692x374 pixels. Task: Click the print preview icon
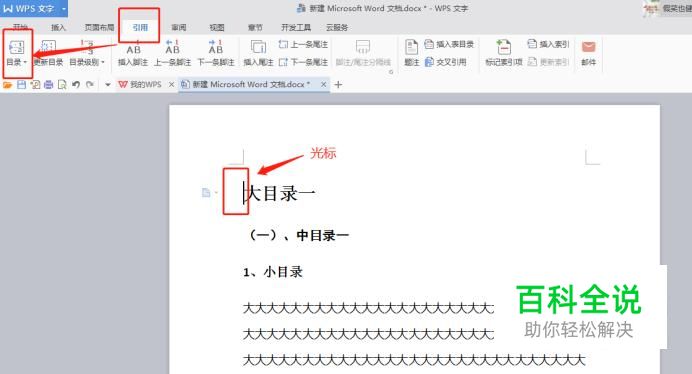click(x=62, y=85)
